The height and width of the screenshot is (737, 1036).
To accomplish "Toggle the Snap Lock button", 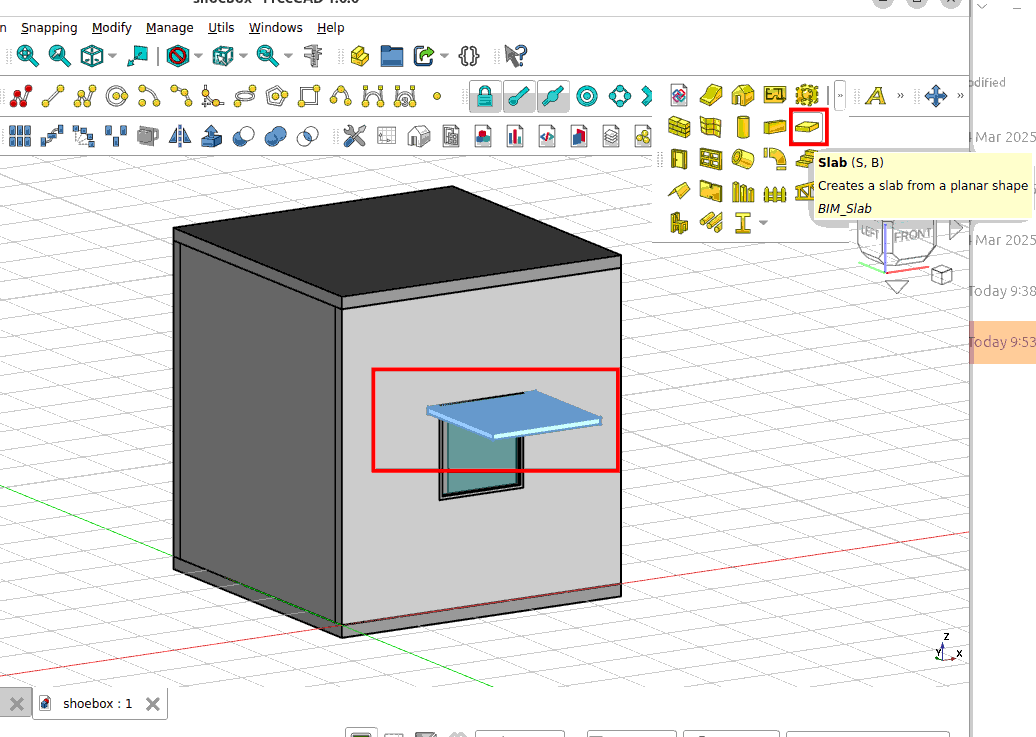I will click(x=485, y=96).
